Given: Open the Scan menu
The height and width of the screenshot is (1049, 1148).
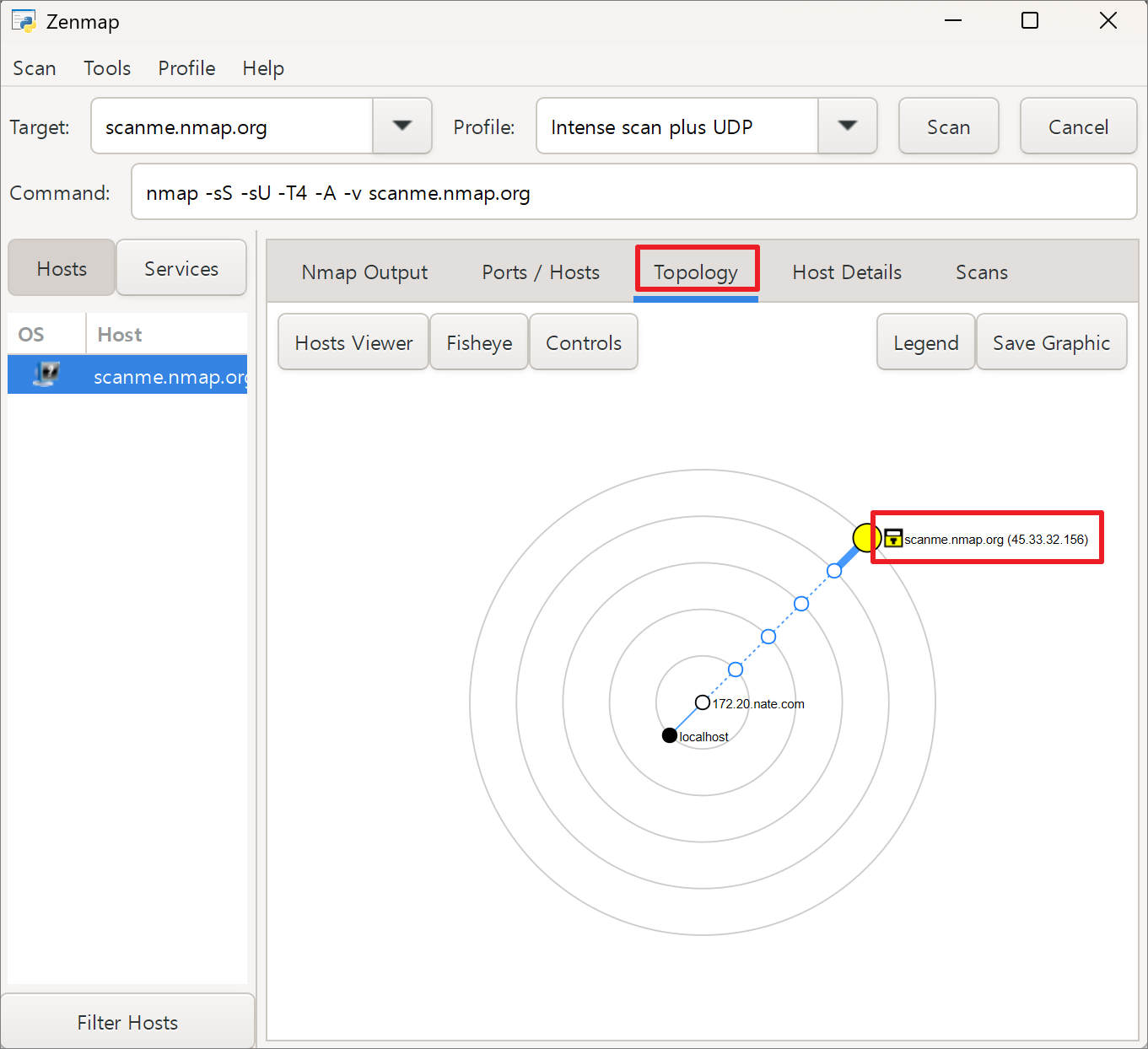Looking at the screenshot, I should pos(35,68).
